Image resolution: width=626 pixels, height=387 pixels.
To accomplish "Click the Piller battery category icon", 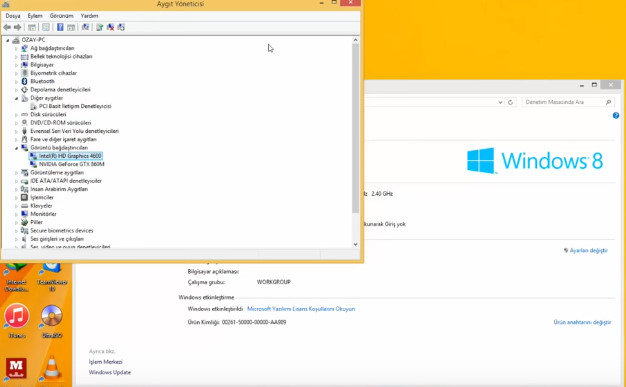I will (x=24, y=222).
